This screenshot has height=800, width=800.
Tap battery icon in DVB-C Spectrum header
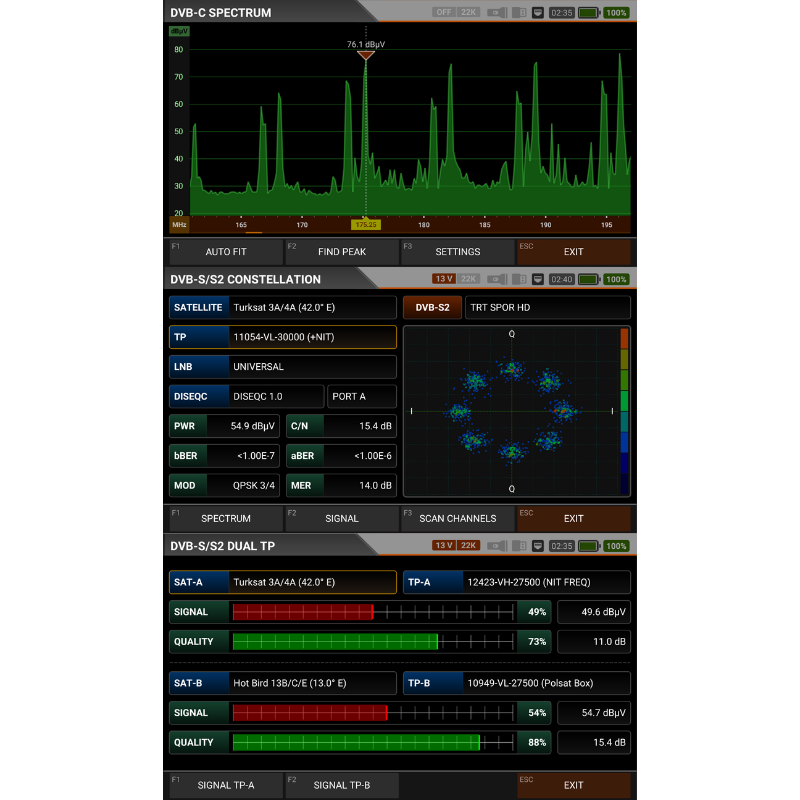[589, 13]
